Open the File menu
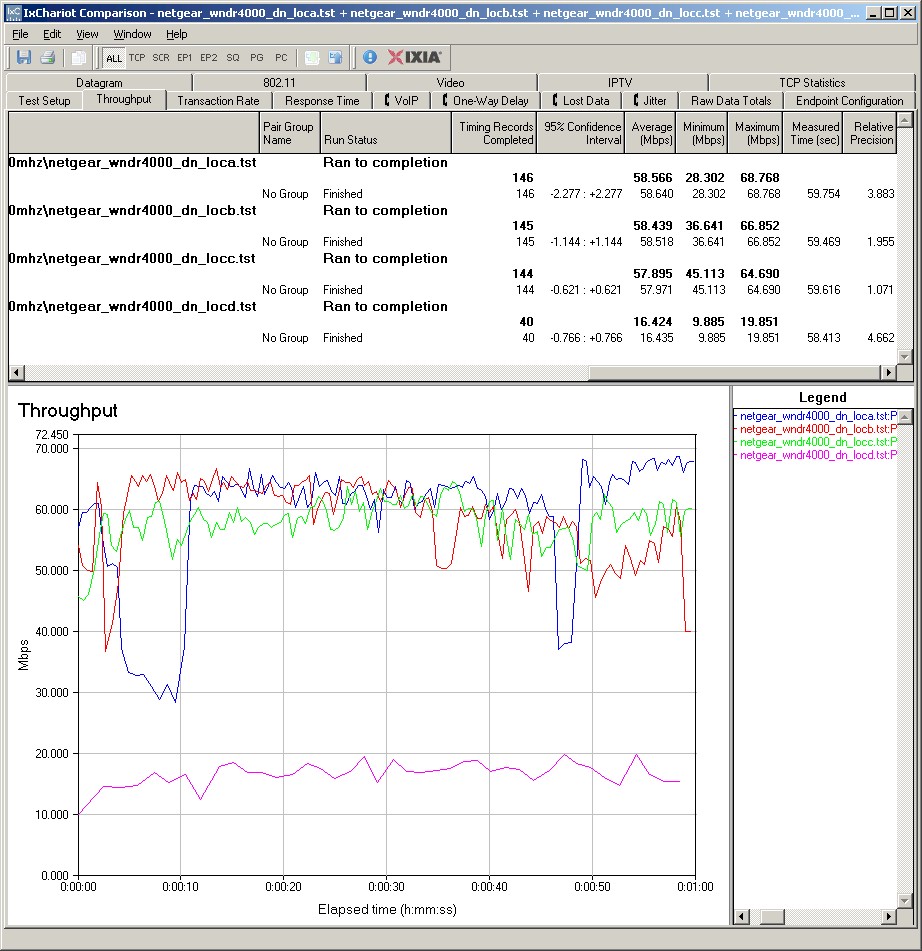 pyautogui.click(x=20, y=34)
